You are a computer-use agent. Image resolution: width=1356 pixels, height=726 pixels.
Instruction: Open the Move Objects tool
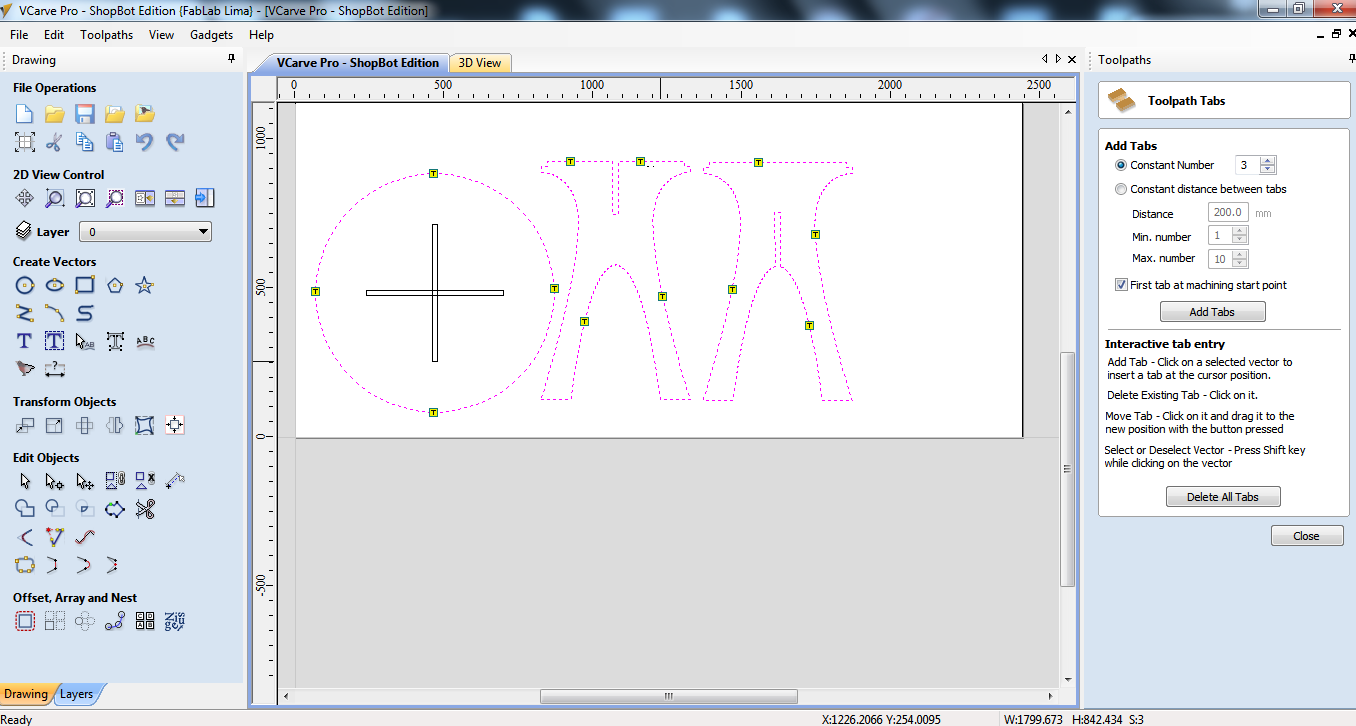pyautogui.click(x=25, y=426)
